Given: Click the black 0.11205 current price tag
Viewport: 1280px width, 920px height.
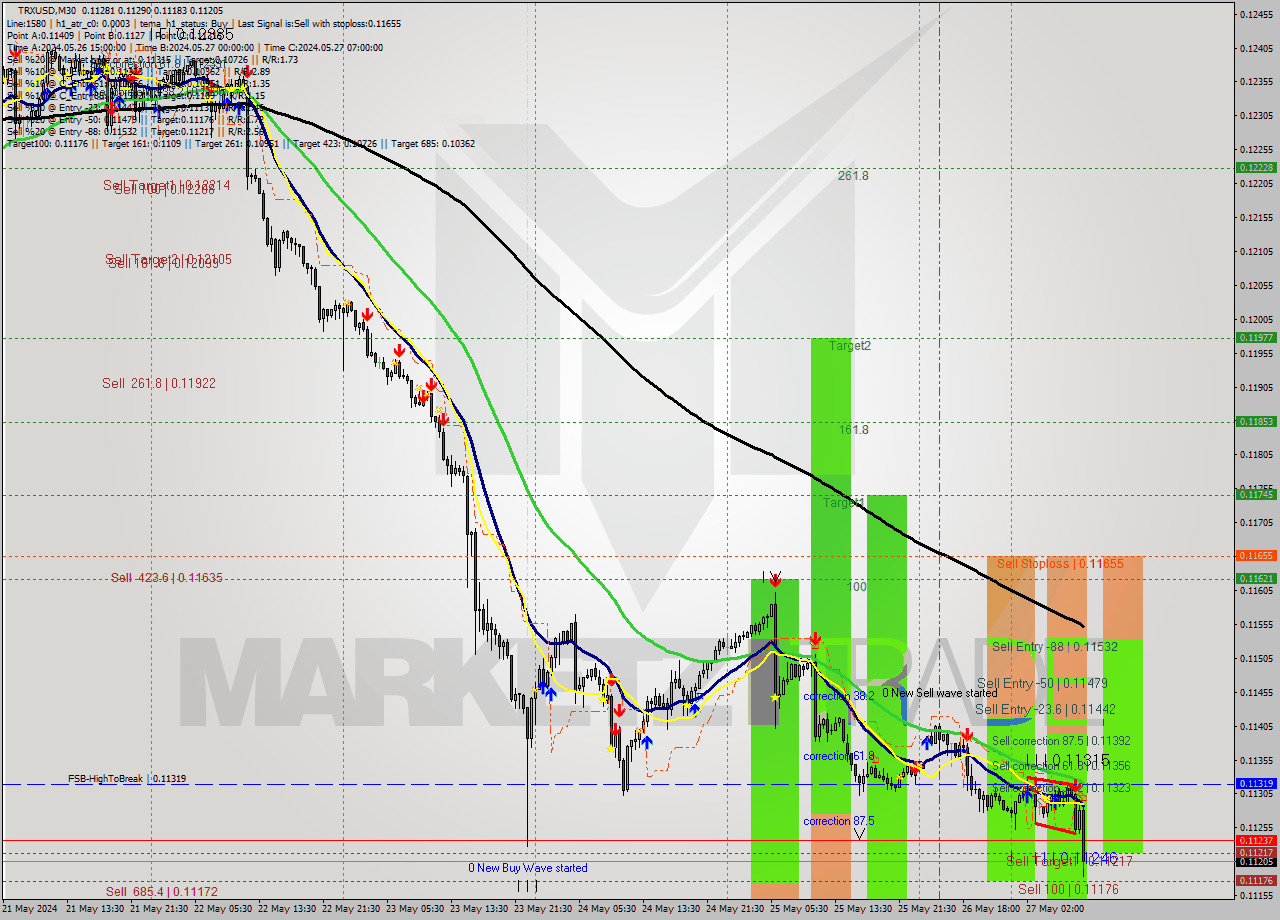Looking at the screenshot, I should coord(1256,861).
